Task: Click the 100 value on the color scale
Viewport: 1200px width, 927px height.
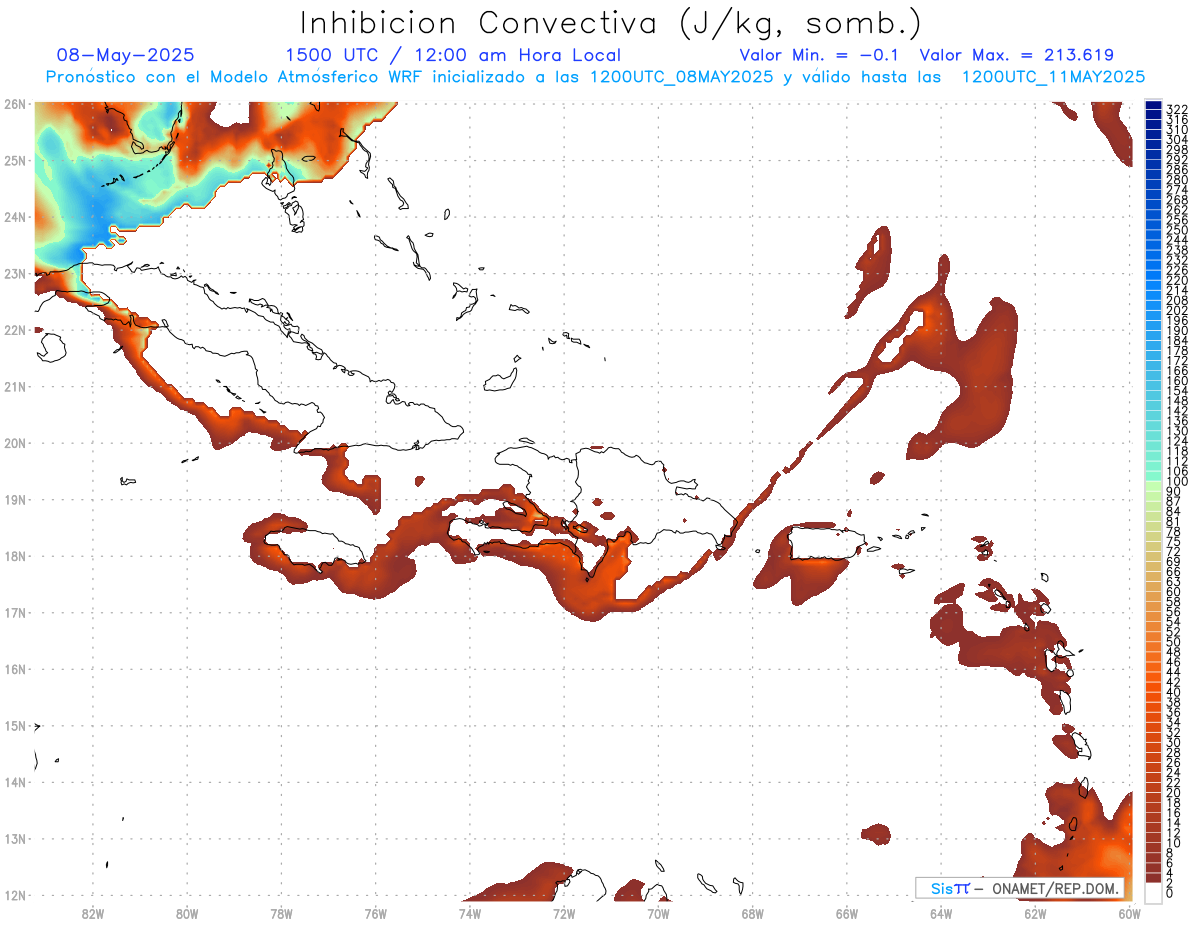Action: pos(1177,482)
